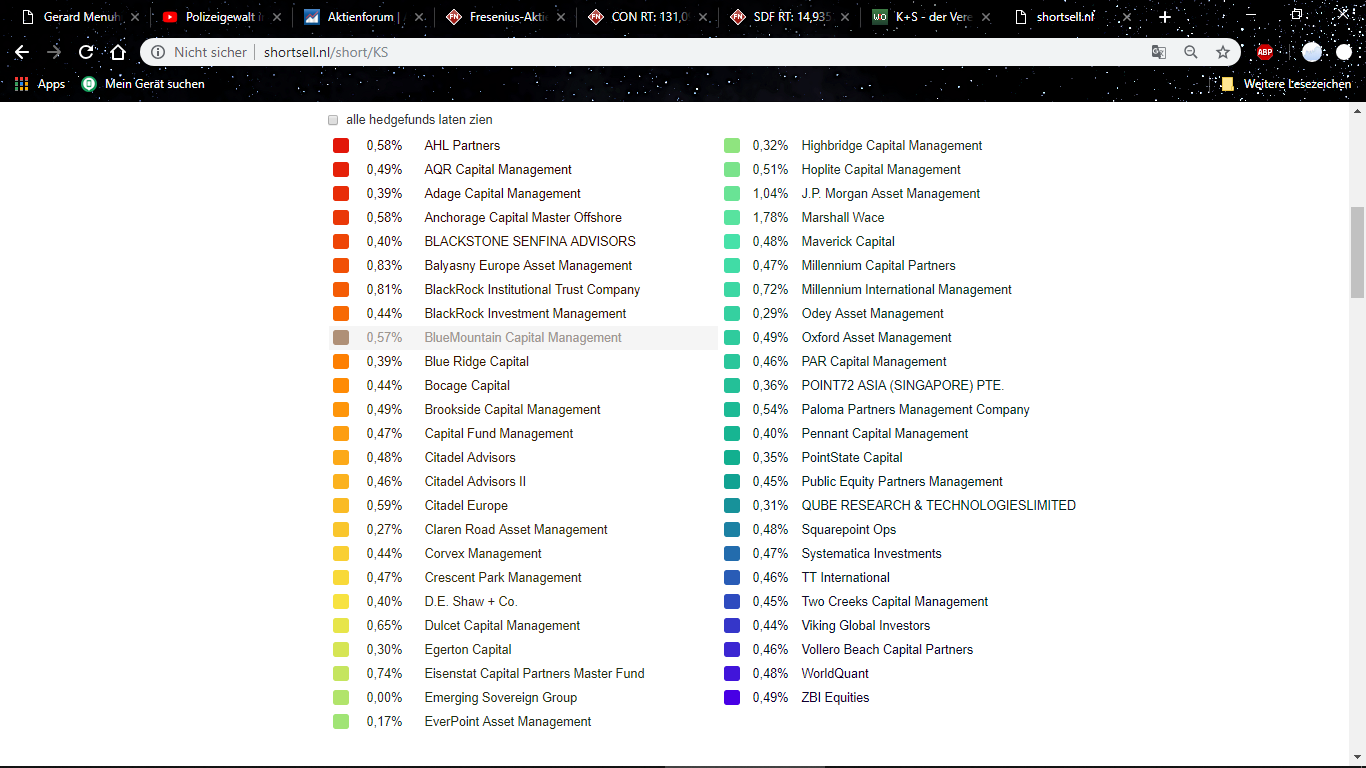1366x768 pixels.
Task: Select Citadel Europe in the list
Action: click(x=466, y=505)
